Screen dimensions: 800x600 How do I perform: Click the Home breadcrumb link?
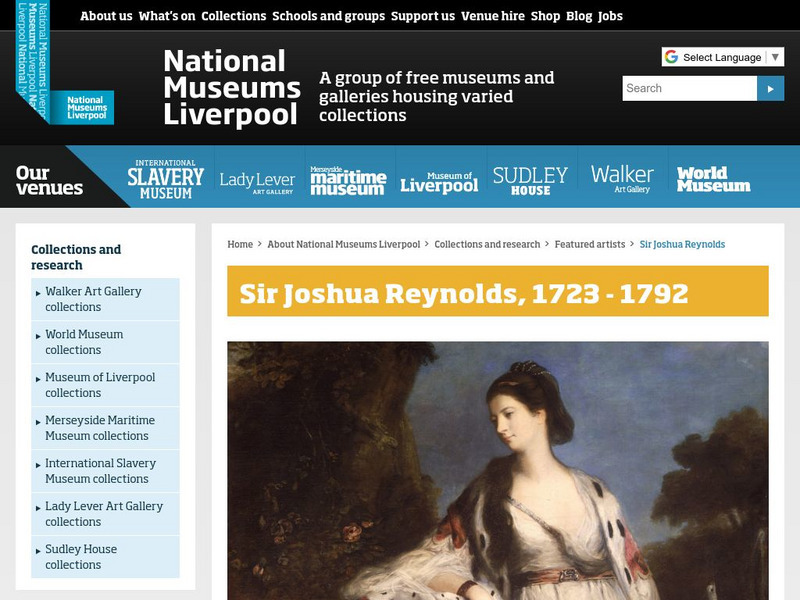click(x=237, y=242)
